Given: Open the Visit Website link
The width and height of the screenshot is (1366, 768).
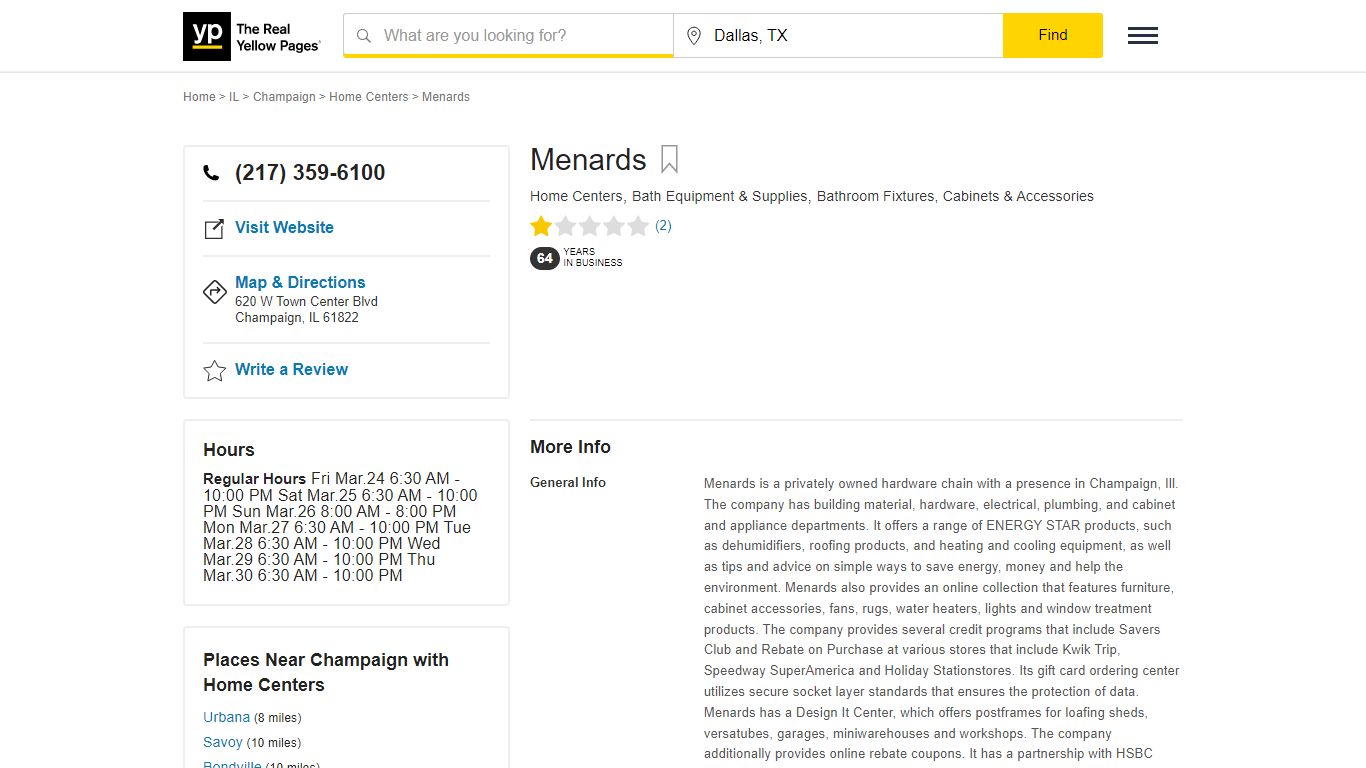Looking at the screenshot, I should click(284, 228).
